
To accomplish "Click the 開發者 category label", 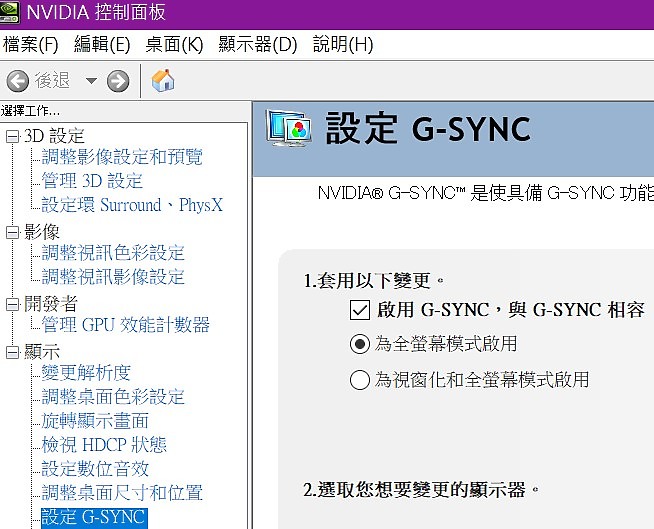I will coord(51,304).
